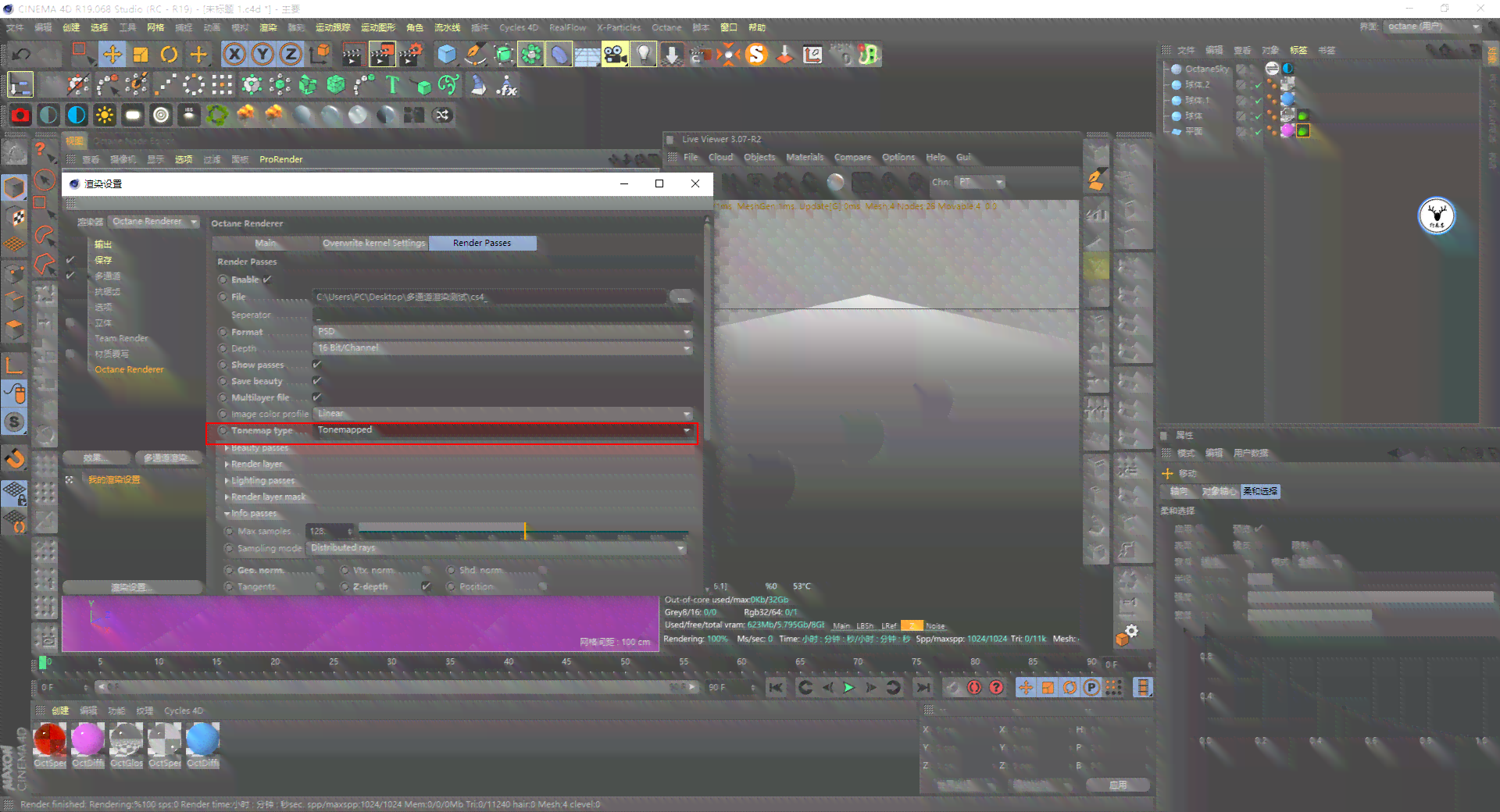This screenshot has height=812, width=1500.
Task: Open Live Viewer Objects menu
Action: coord(759,157)
